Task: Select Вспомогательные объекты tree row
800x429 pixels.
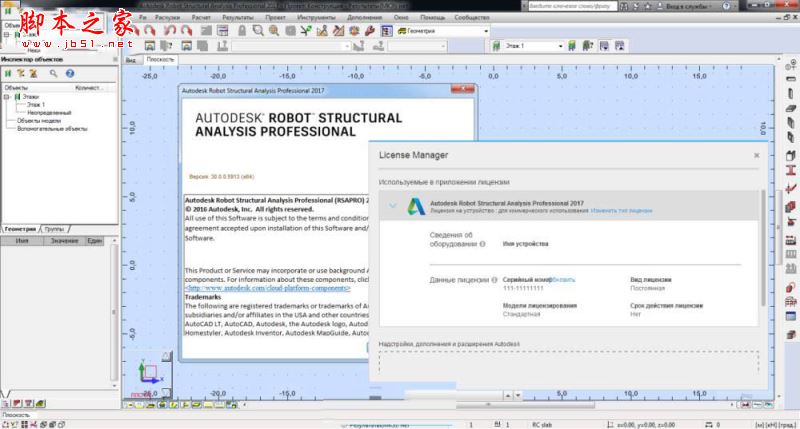Action: pyautogui.click(x=52, y=129)
